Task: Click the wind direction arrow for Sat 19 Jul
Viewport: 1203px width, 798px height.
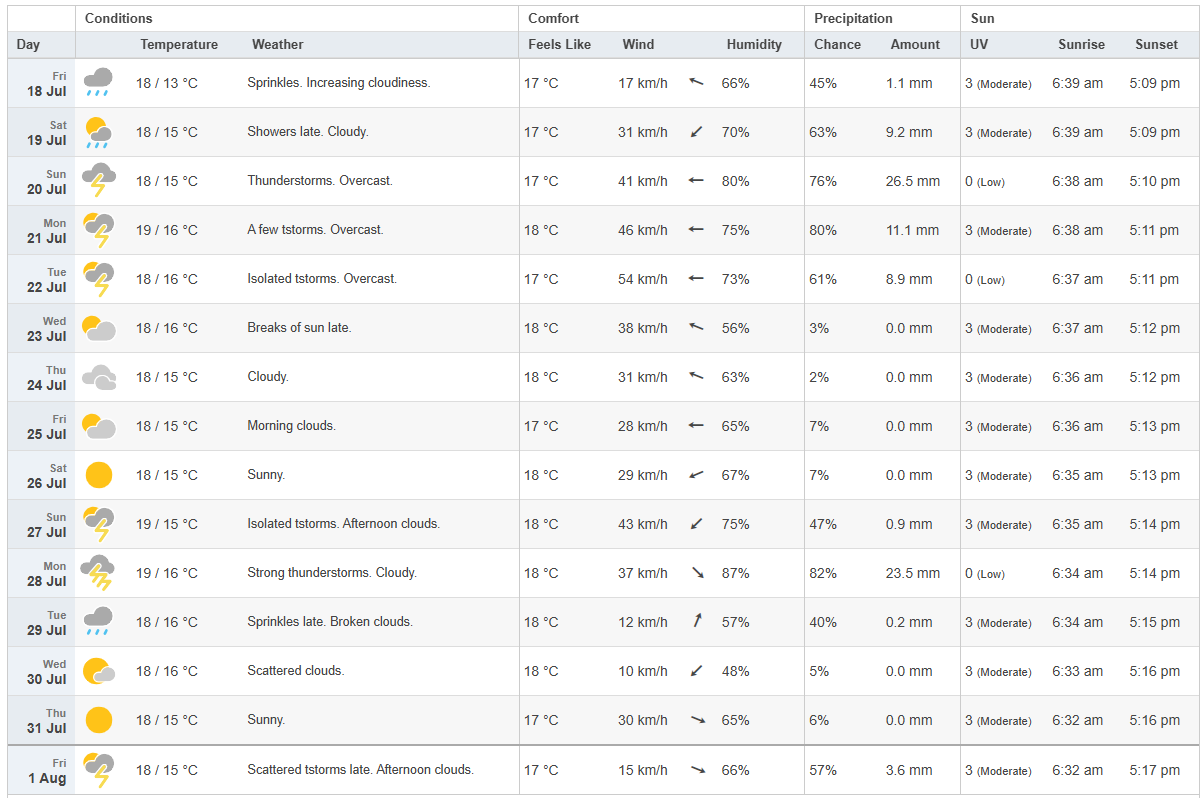Action: click(x=697, y=132)
